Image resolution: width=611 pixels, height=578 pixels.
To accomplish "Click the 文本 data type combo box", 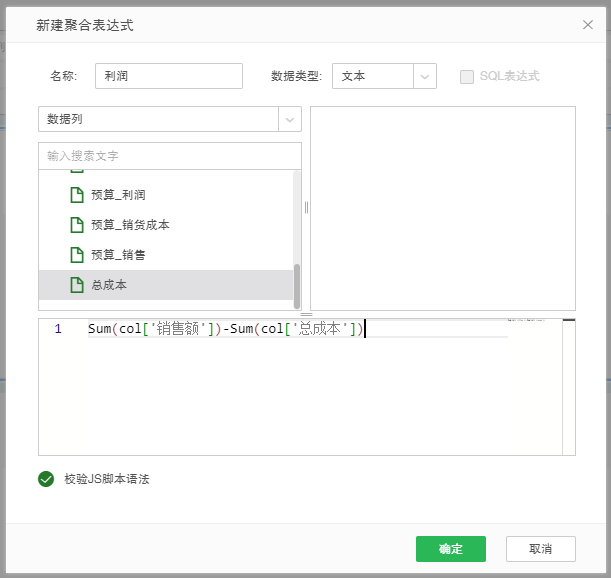I will click(372, 77).
